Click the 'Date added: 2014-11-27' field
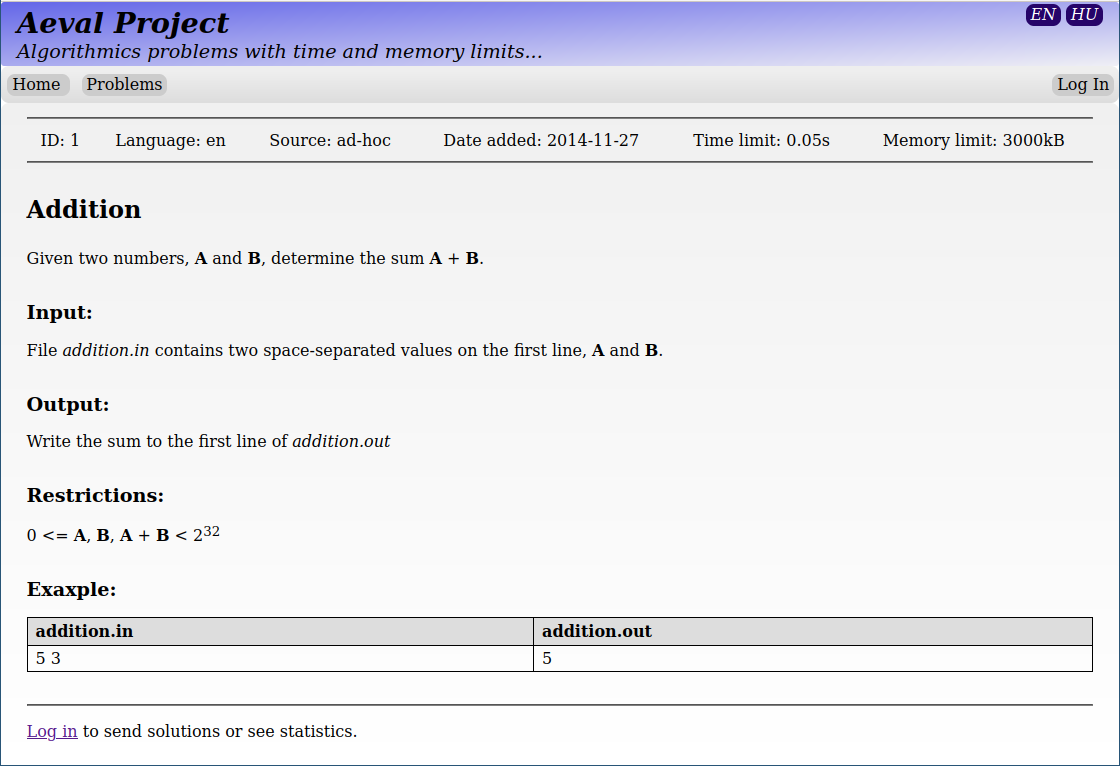This screenshot has width=1120, height=766. [541, 140]
